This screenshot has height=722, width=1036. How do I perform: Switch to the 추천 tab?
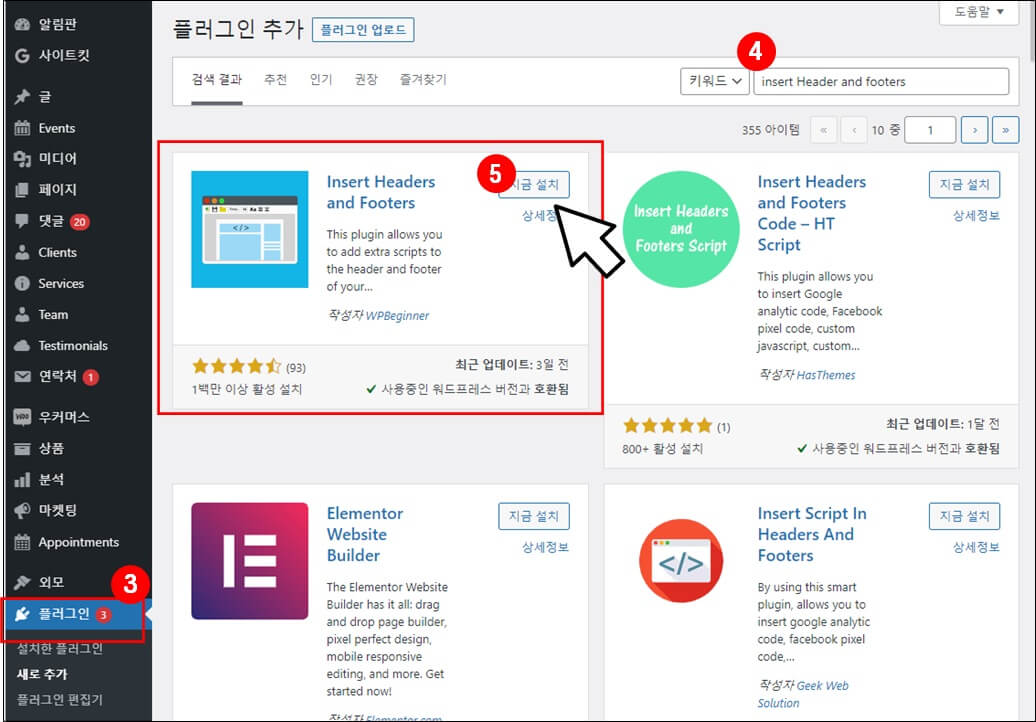coord(276,80)
